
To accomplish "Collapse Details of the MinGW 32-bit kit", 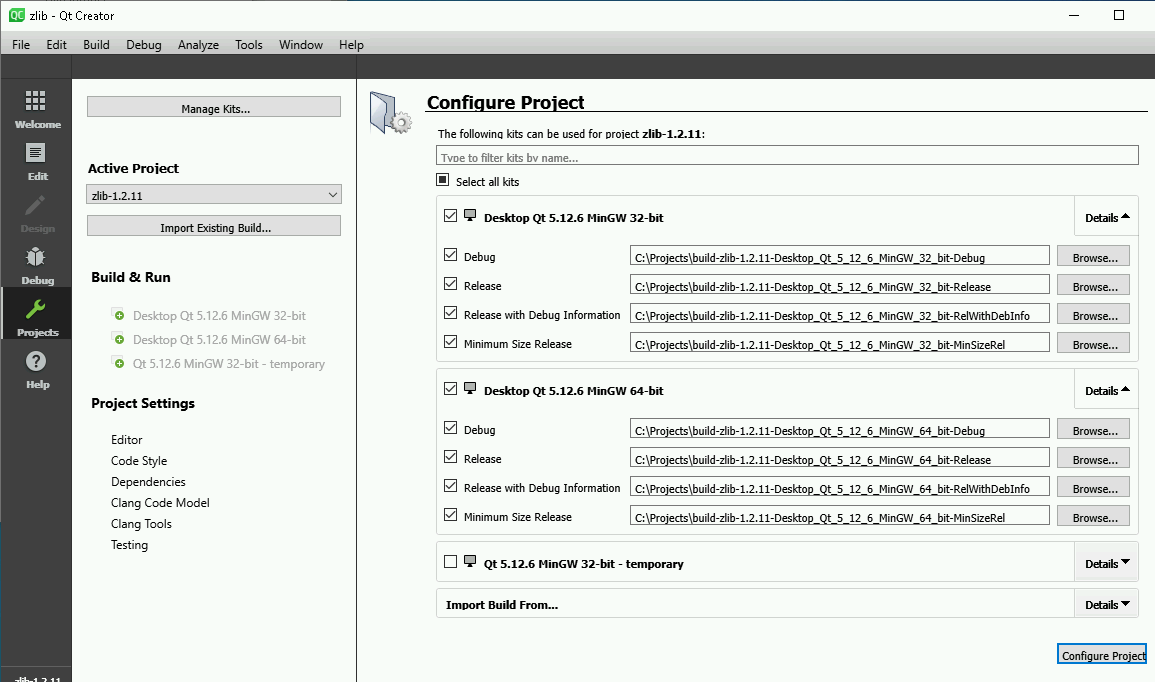I will 1106,217.
